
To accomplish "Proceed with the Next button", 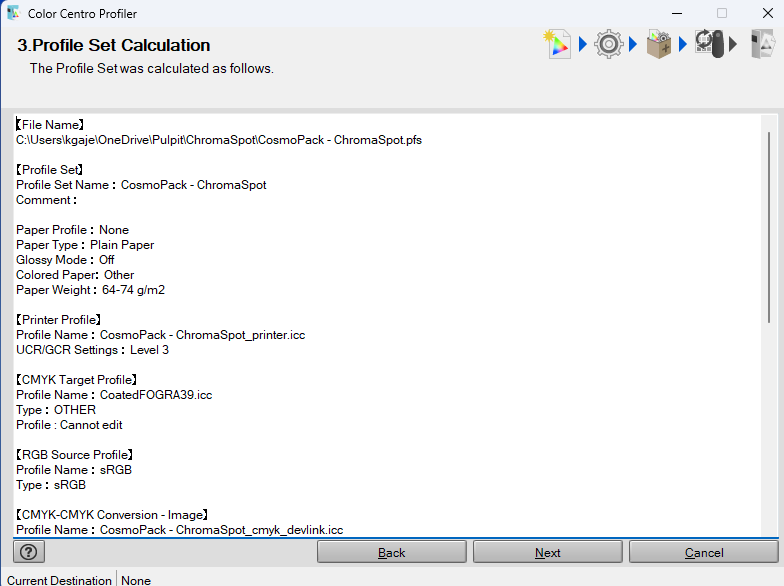I will [548, 552].
